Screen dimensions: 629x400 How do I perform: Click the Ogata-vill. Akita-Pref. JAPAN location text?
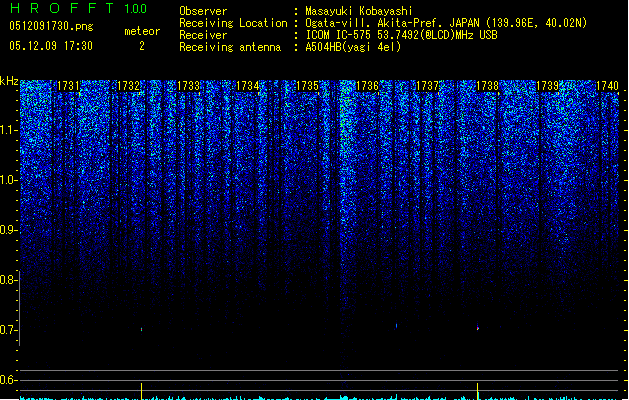[446, 23]
